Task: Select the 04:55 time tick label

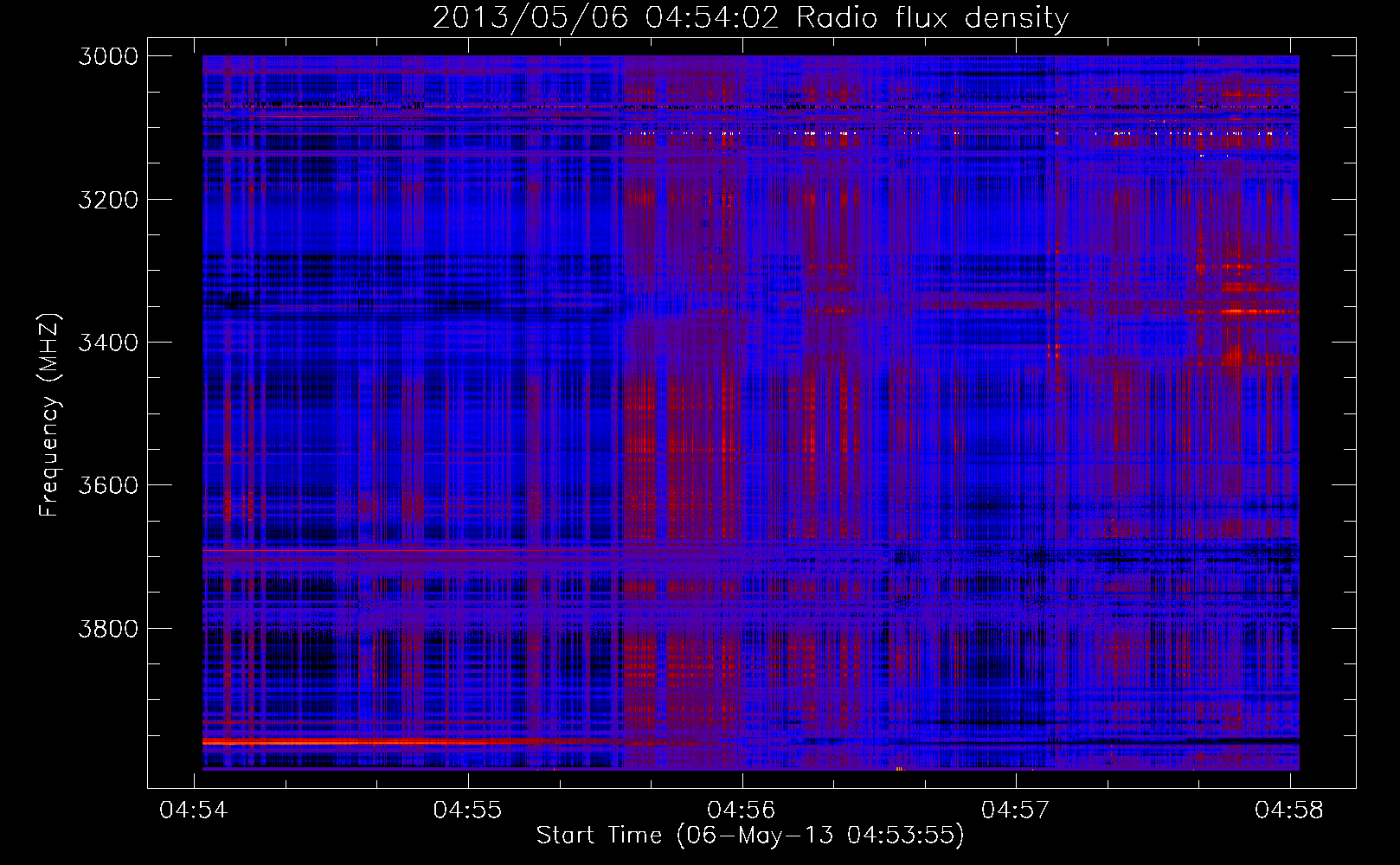Action: (x=468, y=810)
